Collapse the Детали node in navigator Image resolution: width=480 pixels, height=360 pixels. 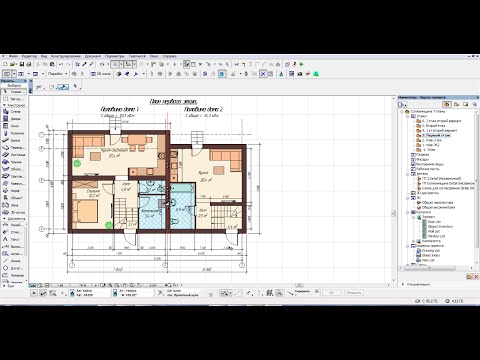coord(408,174)
